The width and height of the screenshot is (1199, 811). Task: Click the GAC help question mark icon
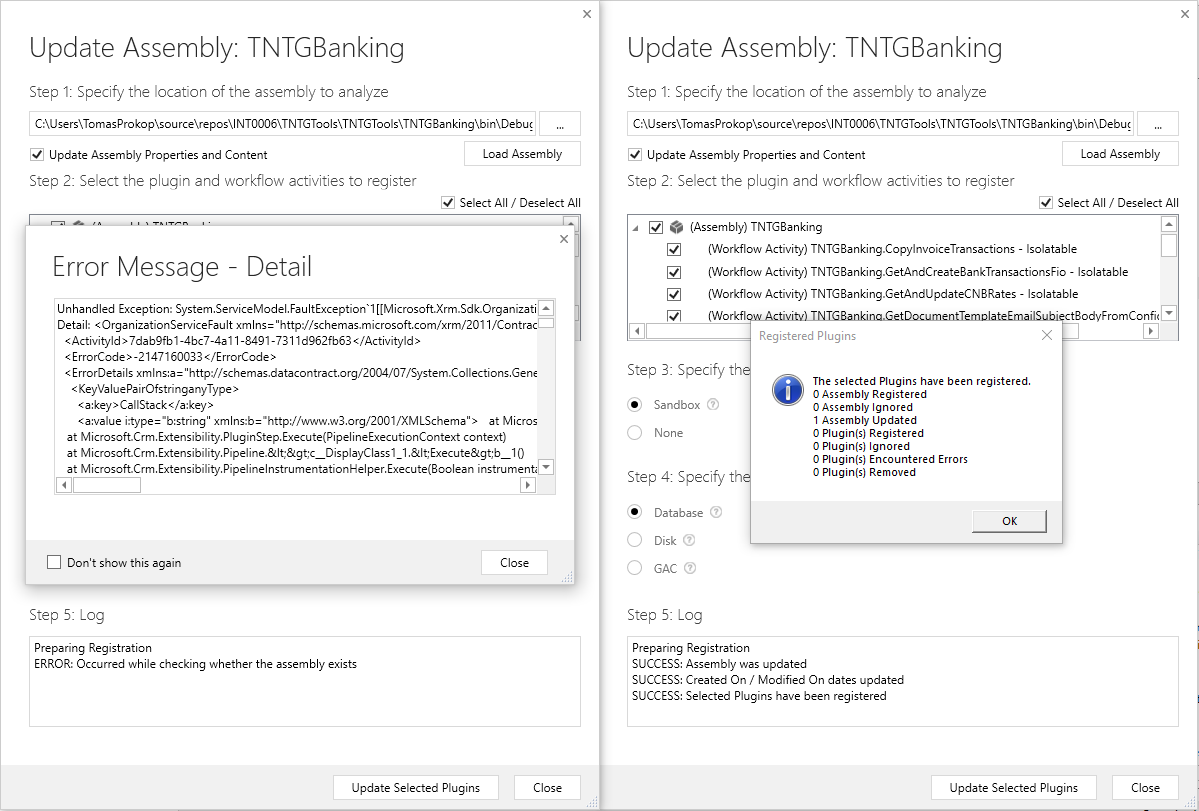(690, 568)
